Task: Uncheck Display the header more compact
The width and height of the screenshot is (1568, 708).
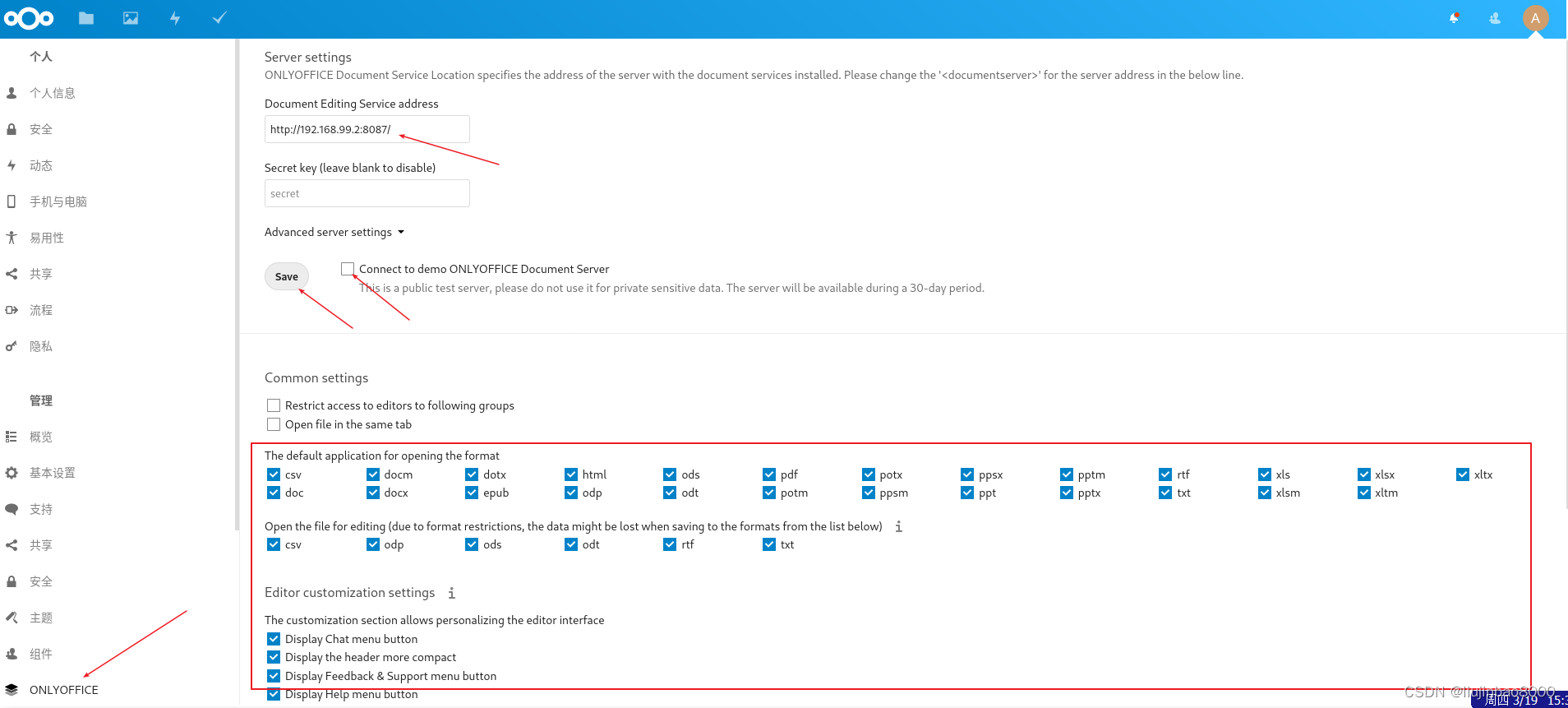Action: pyautogui.click(x=274, y=657)
